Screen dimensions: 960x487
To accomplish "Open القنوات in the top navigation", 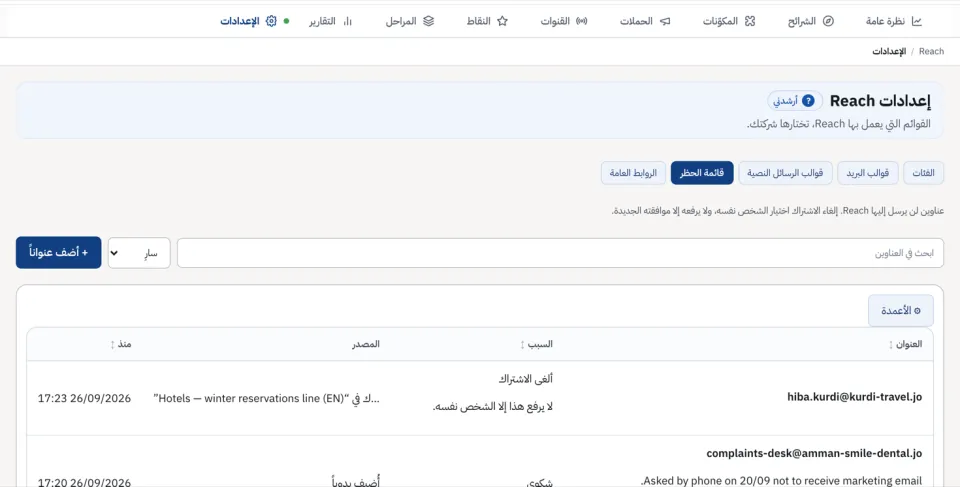I will [x=564, y=21].
